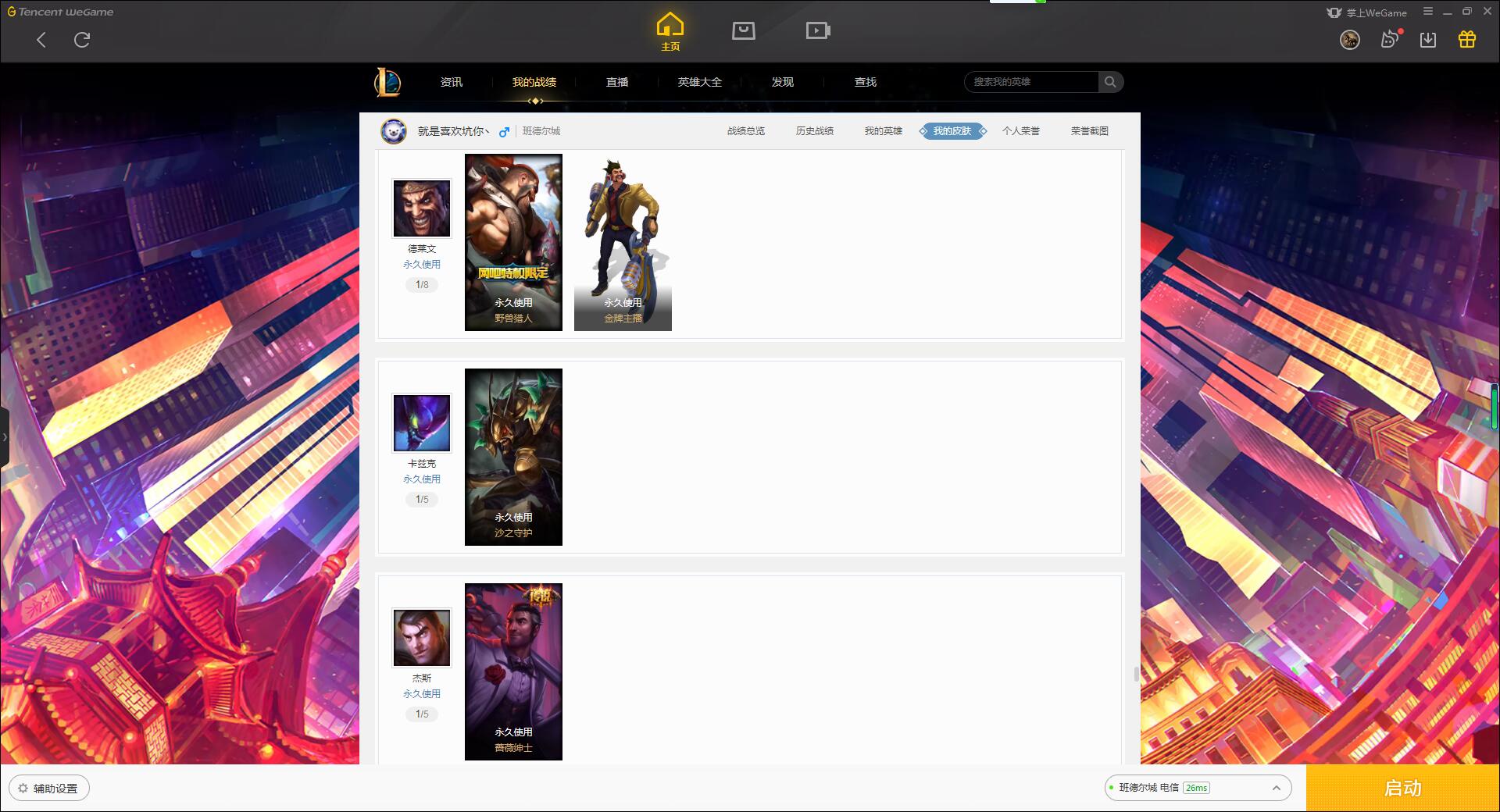Click the skin list scrollbar handle
The height and width of the screenshot is (812, 1500).
click(1136, 674)
